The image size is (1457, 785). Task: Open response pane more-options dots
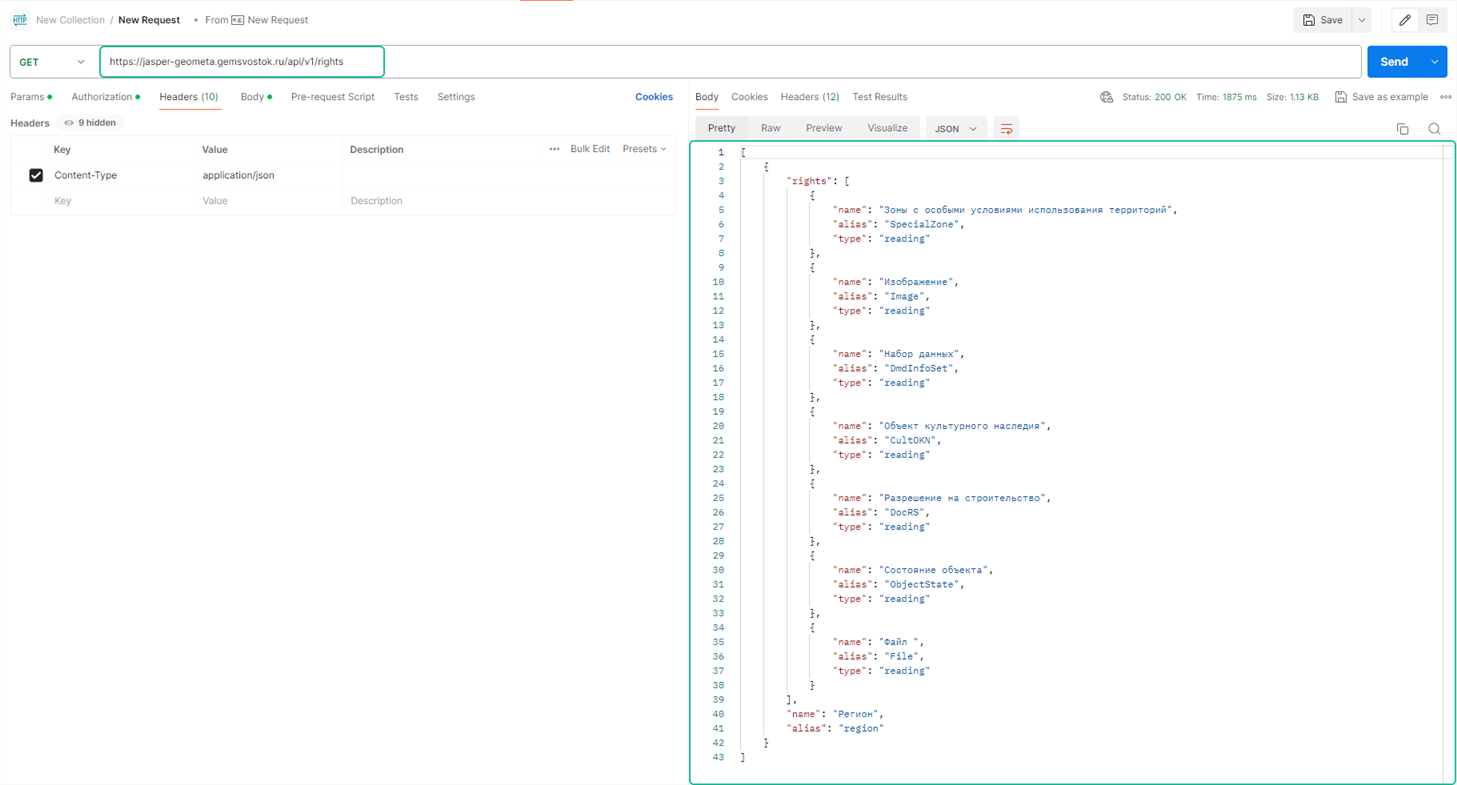click(x=1446, y=97)
